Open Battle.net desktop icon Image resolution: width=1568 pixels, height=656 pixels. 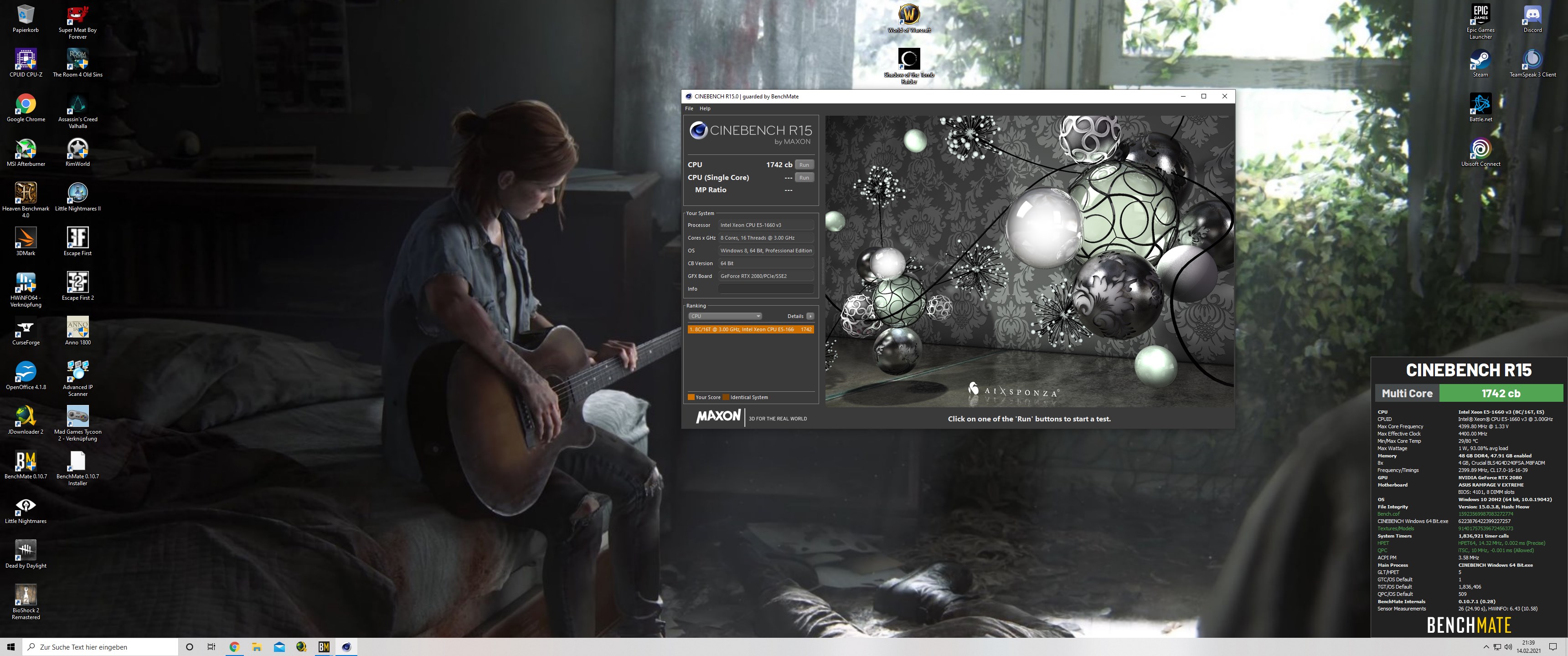1480,108
